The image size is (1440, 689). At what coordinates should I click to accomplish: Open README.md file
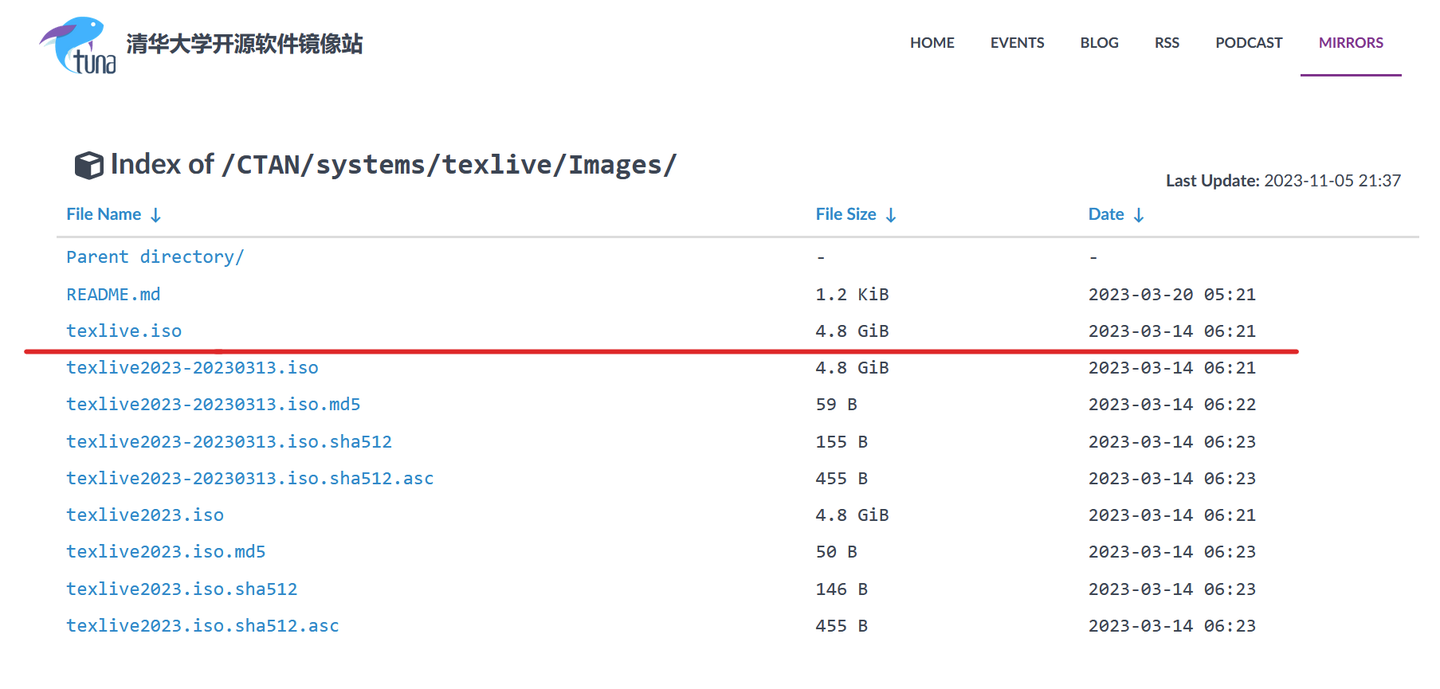(x=113, y=294)
